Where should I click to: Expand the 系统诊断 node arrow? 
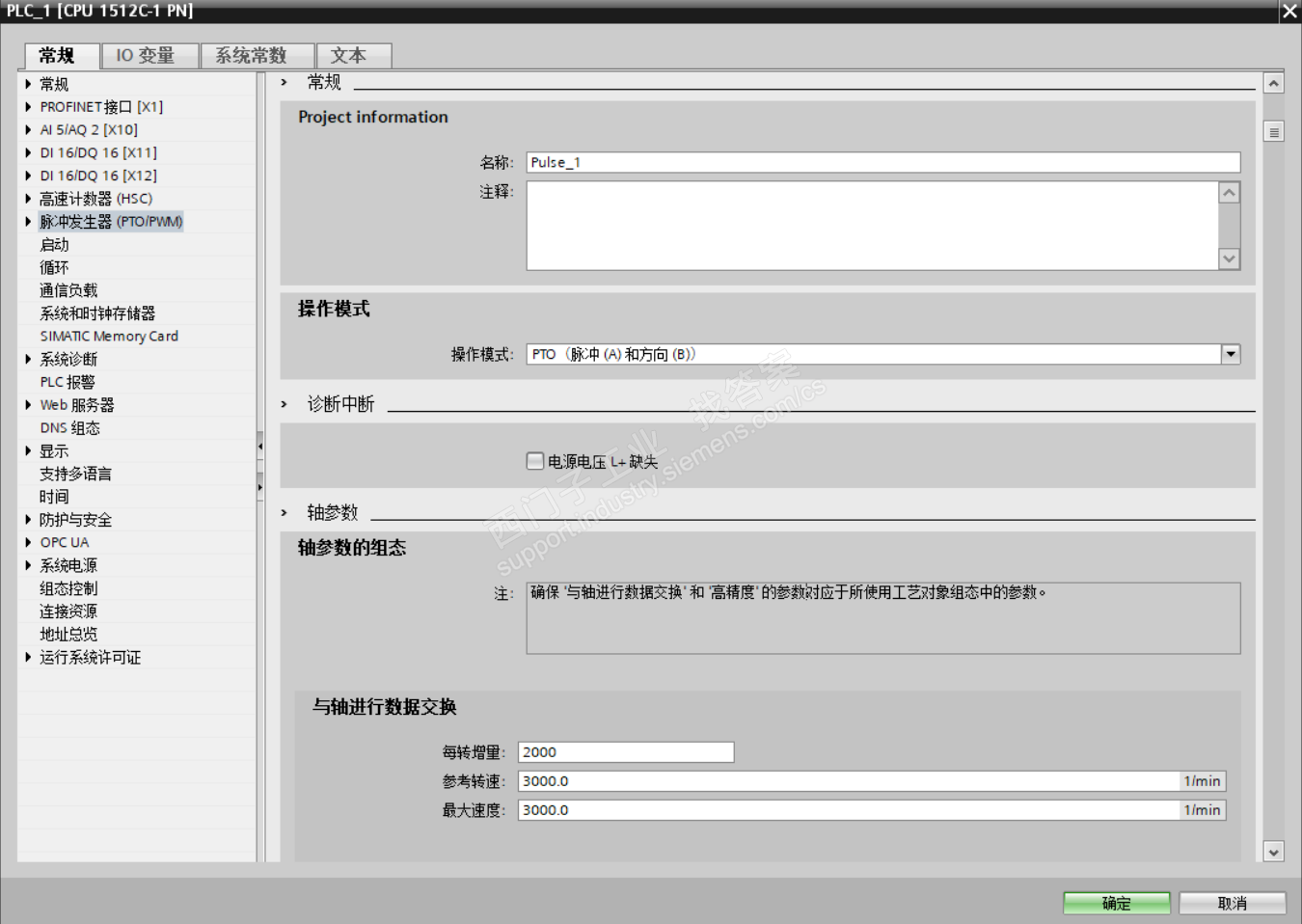28,359
